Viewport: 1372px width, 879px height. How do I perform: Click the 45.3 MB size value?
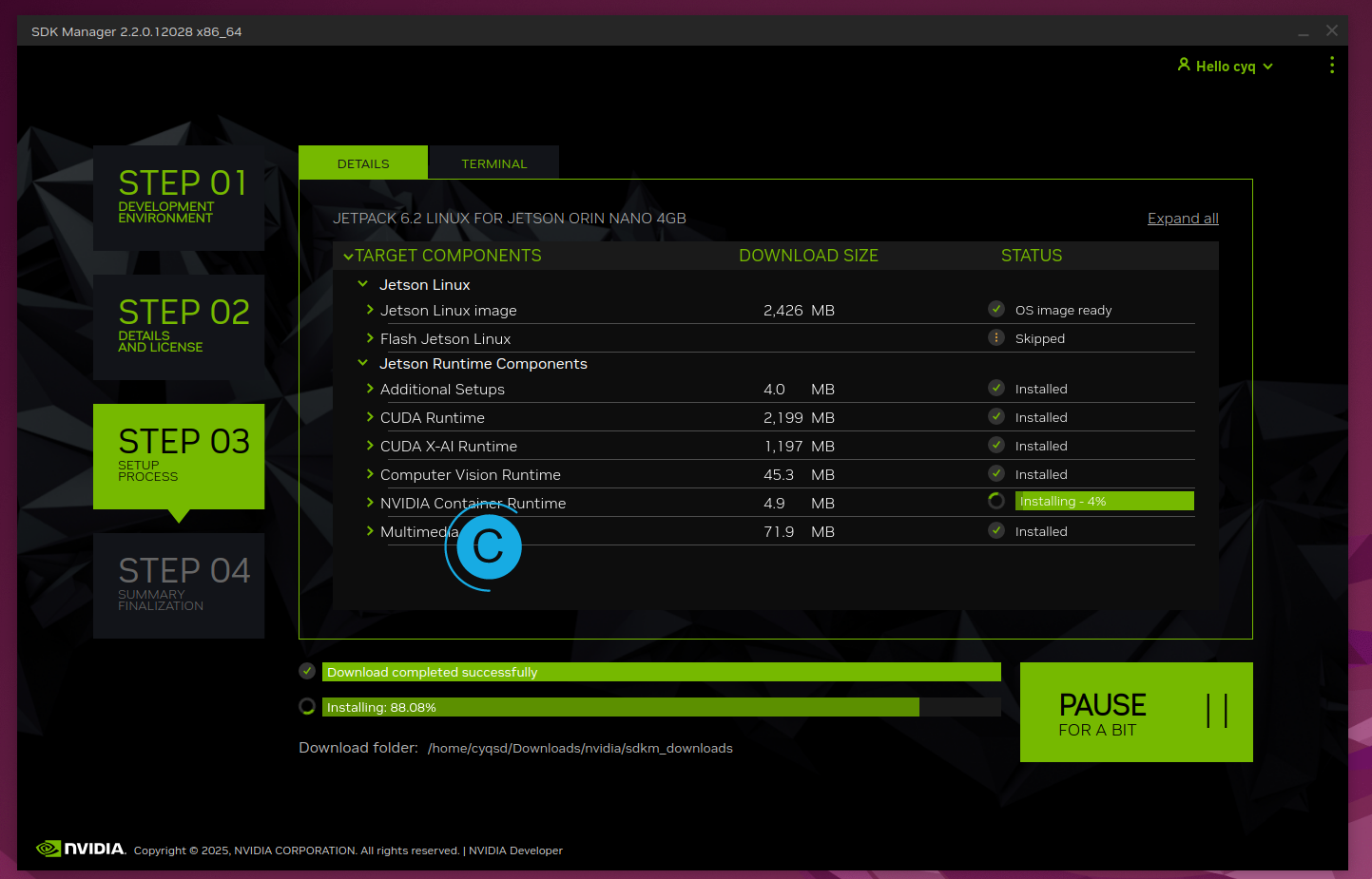799,474
